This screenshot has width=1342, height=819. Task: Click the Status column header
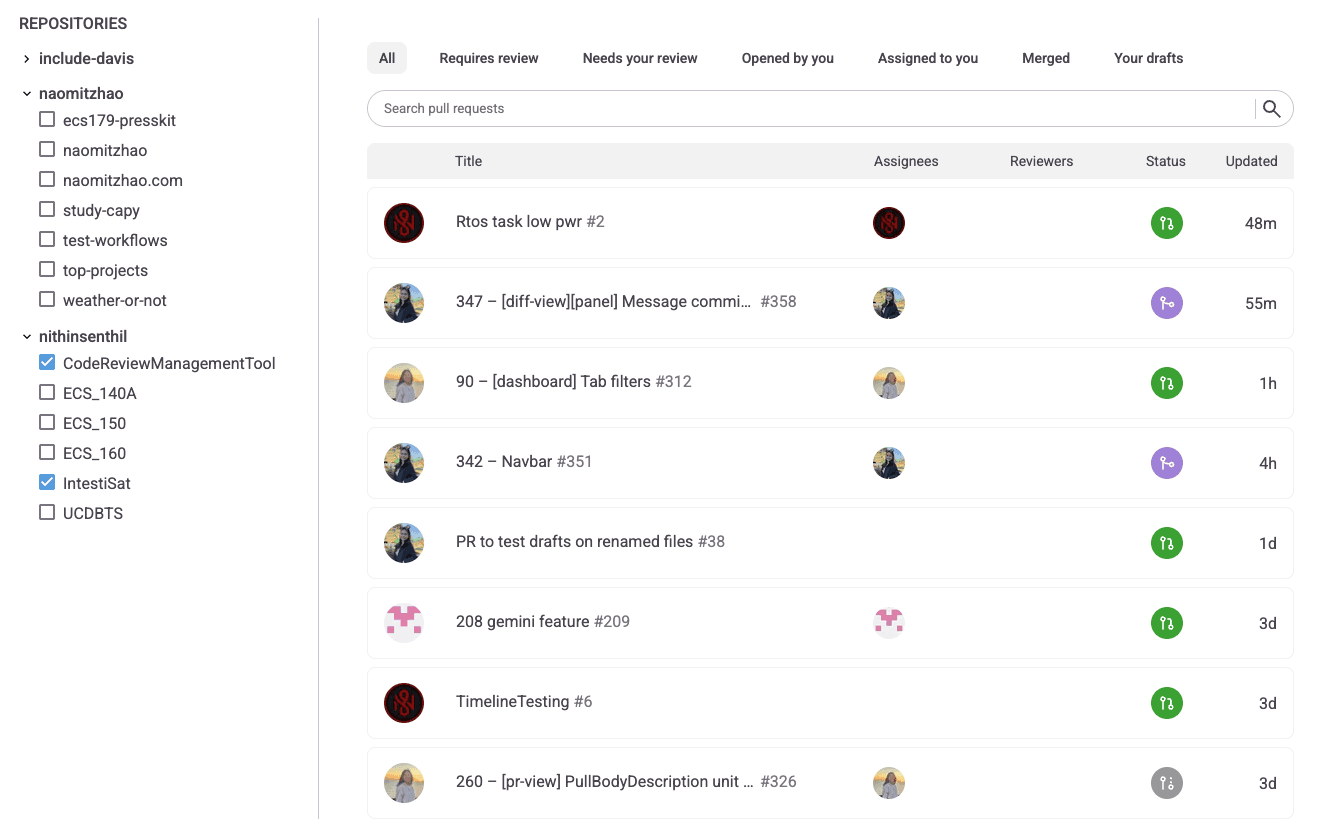point(1166,161)
